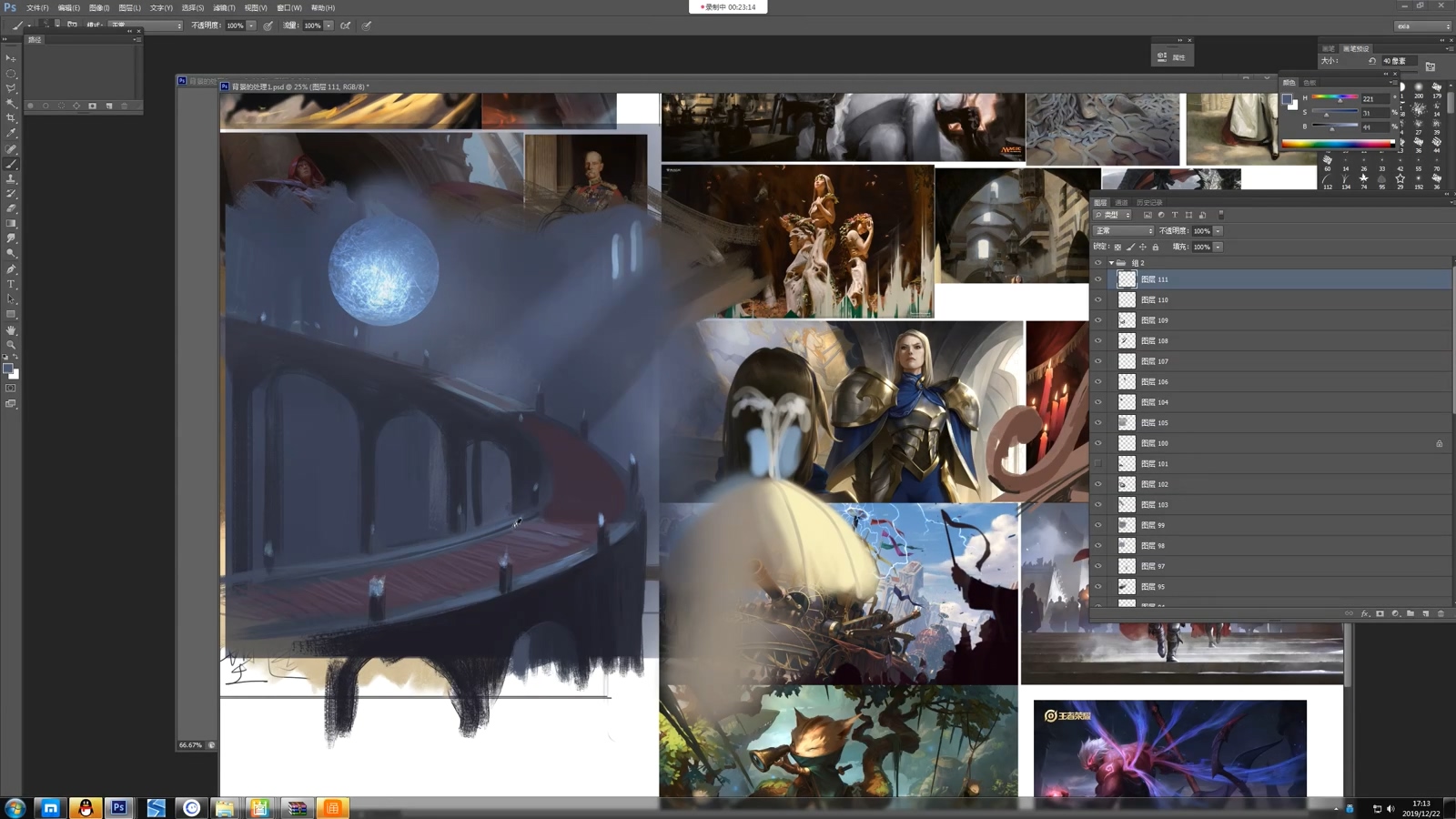Screen dimensions: 1456x819
Task: Select the Horizontal Type tool
Action: click(11, 284)
